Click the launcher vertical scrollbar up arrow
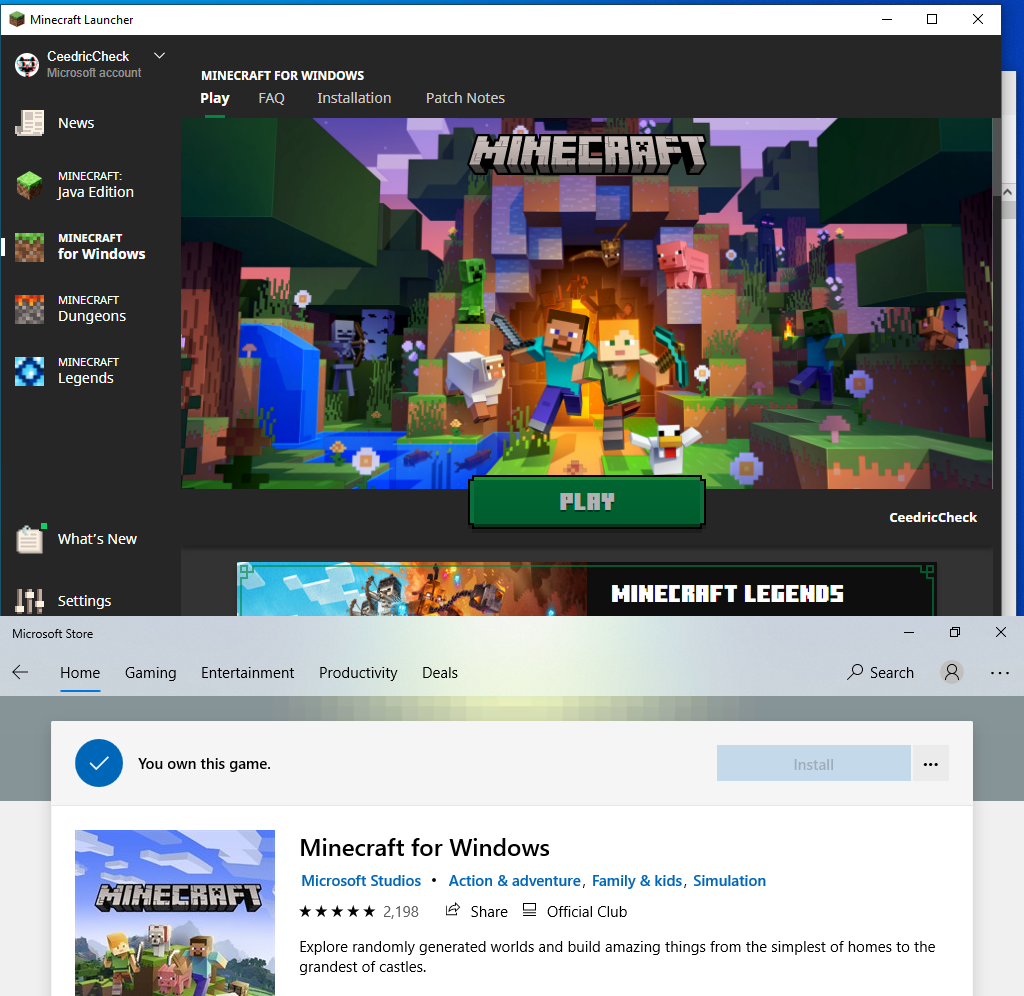 1008,192
